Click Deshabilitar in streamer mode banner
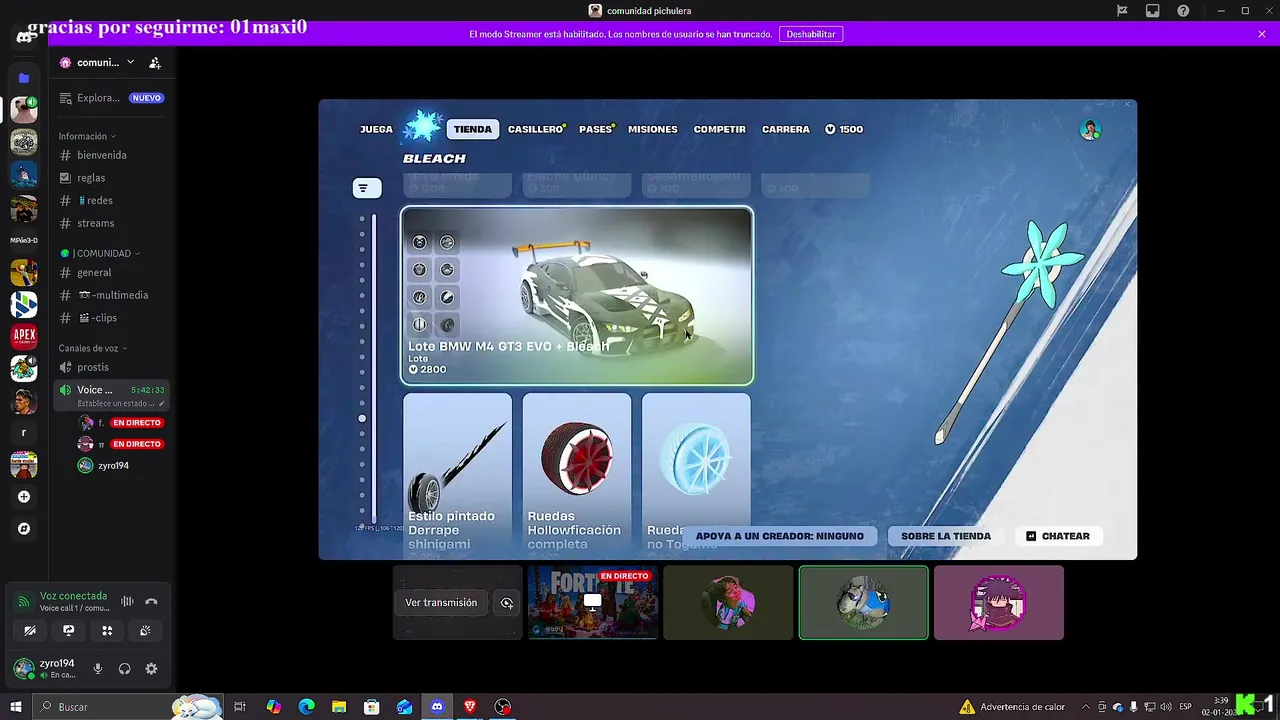 pos(810,34)
